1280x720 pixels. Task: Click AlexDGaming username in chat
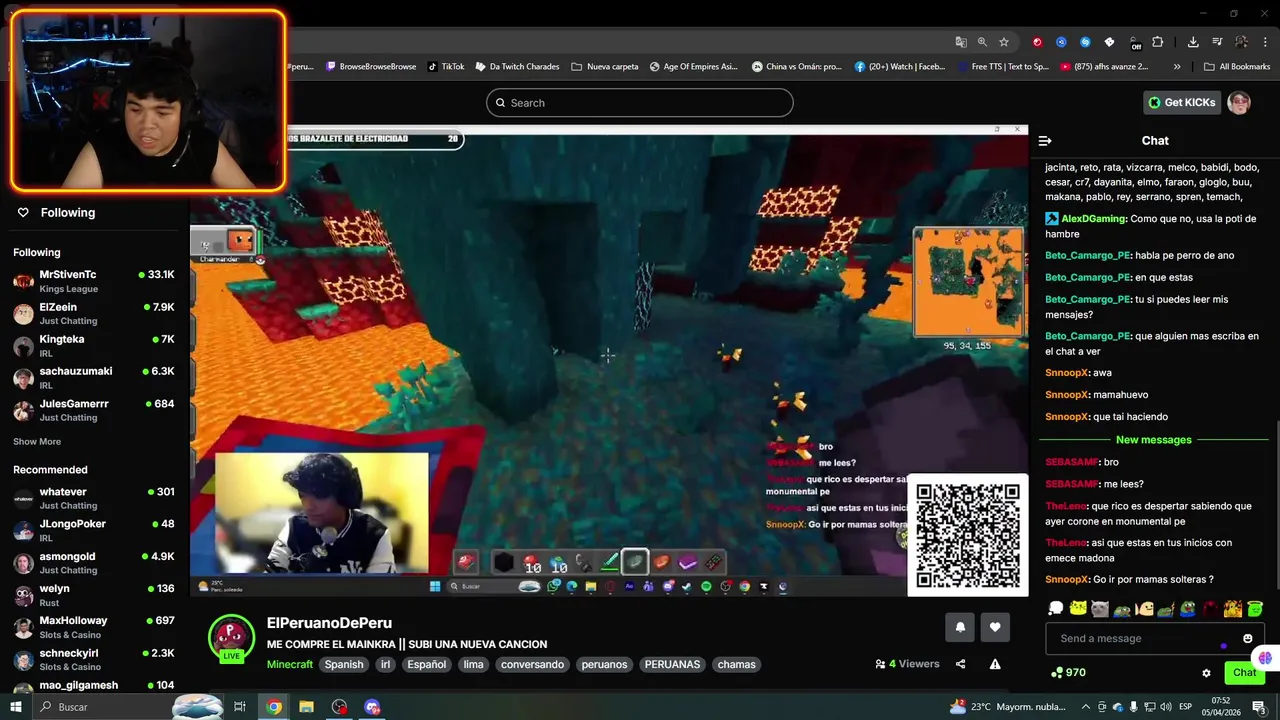point(1094,218)
